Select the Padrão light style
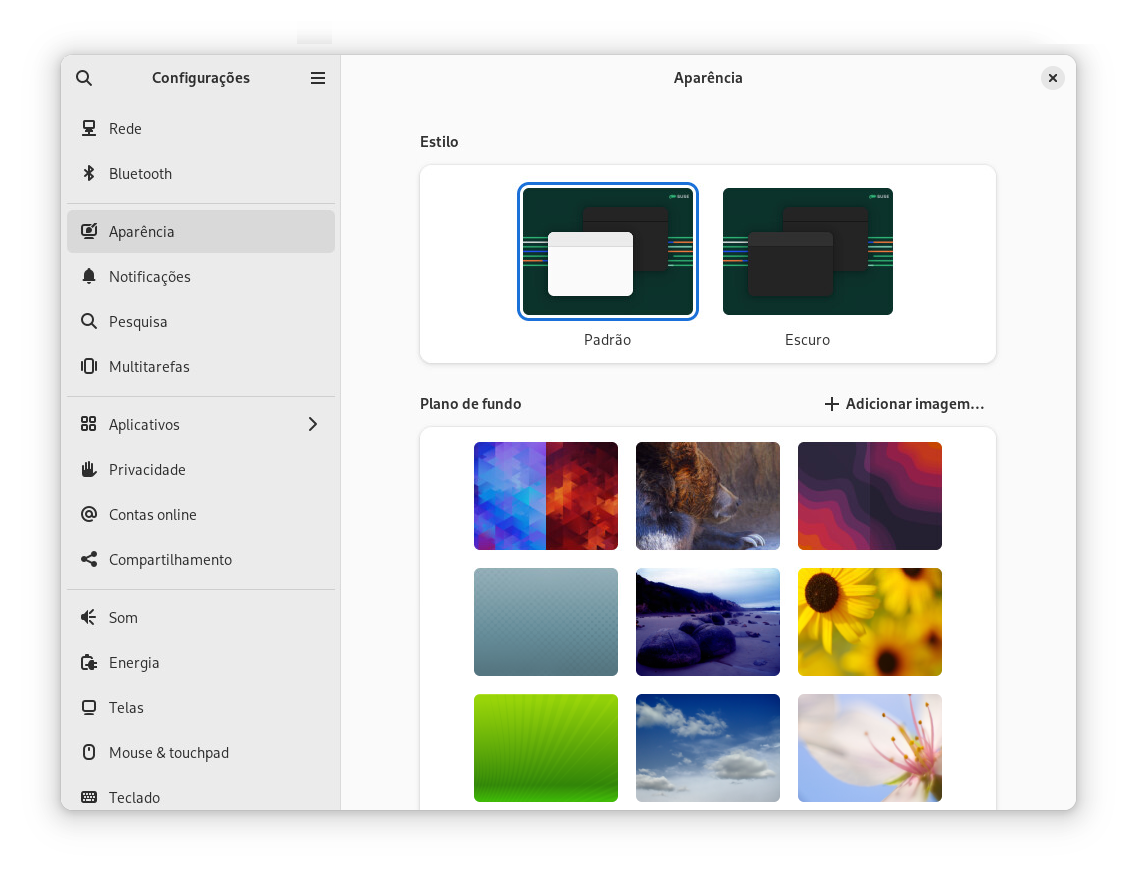Screen dimensions: 1138x877 (608, 252)
